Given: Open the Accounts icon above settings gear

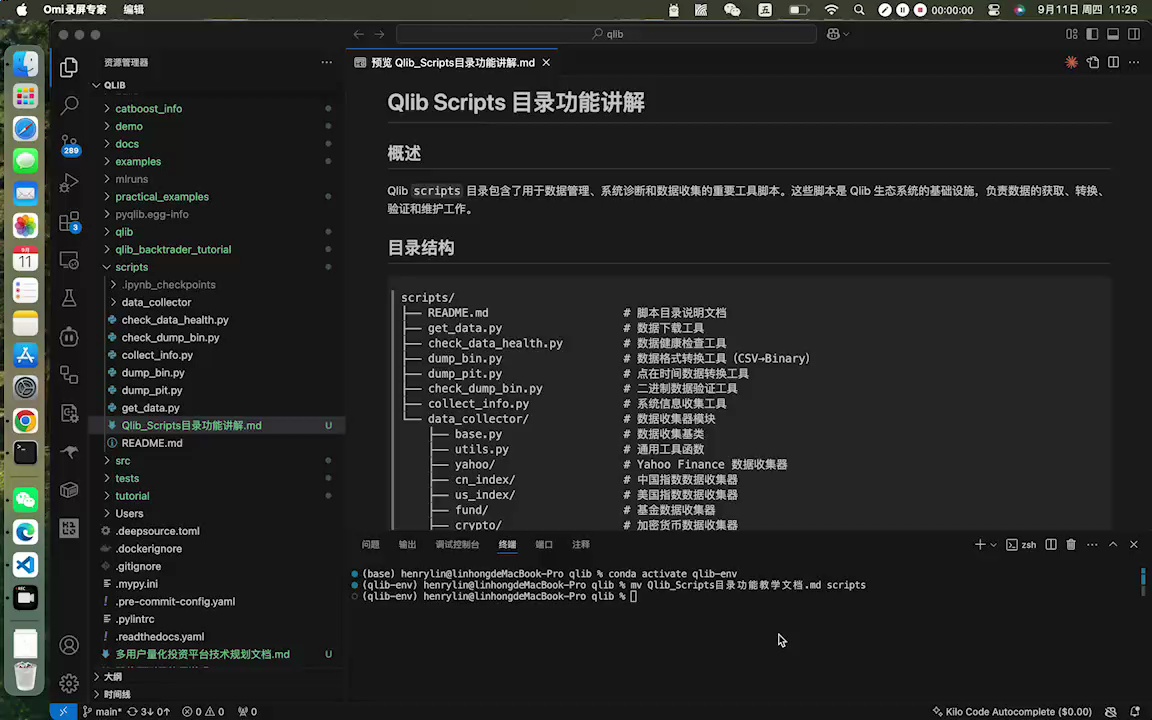Looking at the screenshot, I should pos(69,645).
